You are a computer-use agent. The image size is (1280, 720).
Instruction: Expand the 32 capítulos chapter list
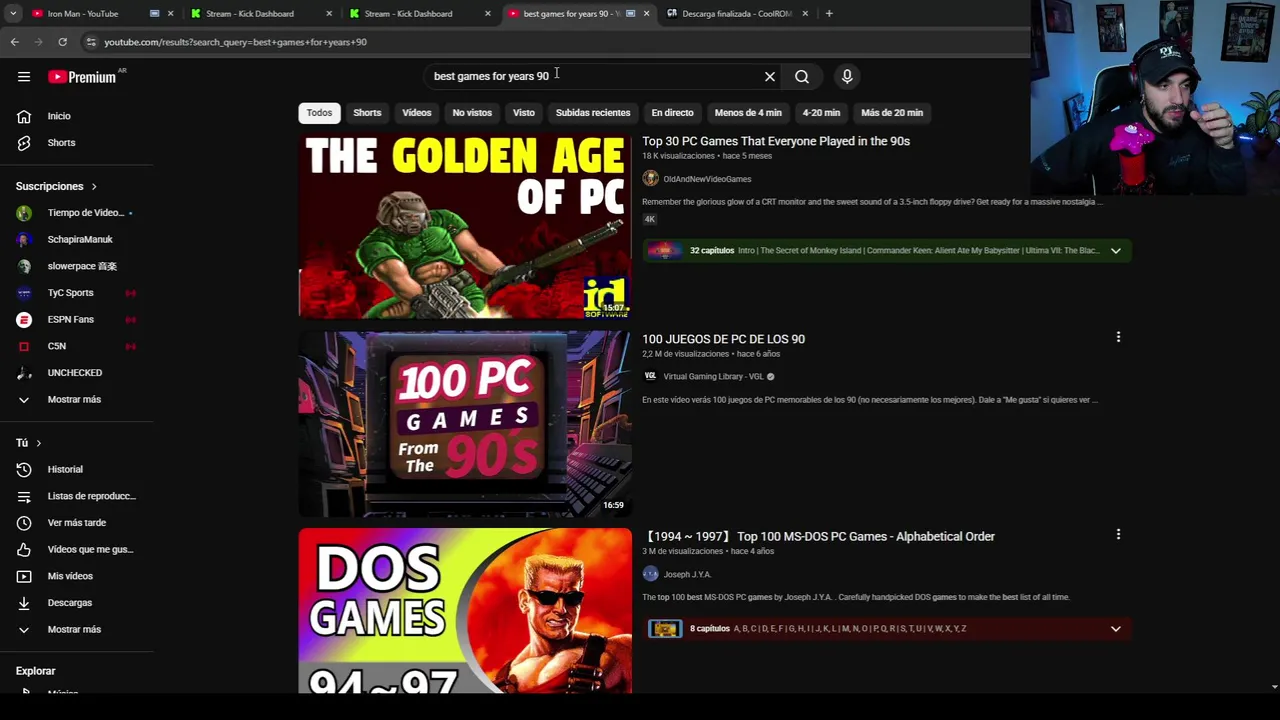pyautogui.click(x=1115, y=250)
